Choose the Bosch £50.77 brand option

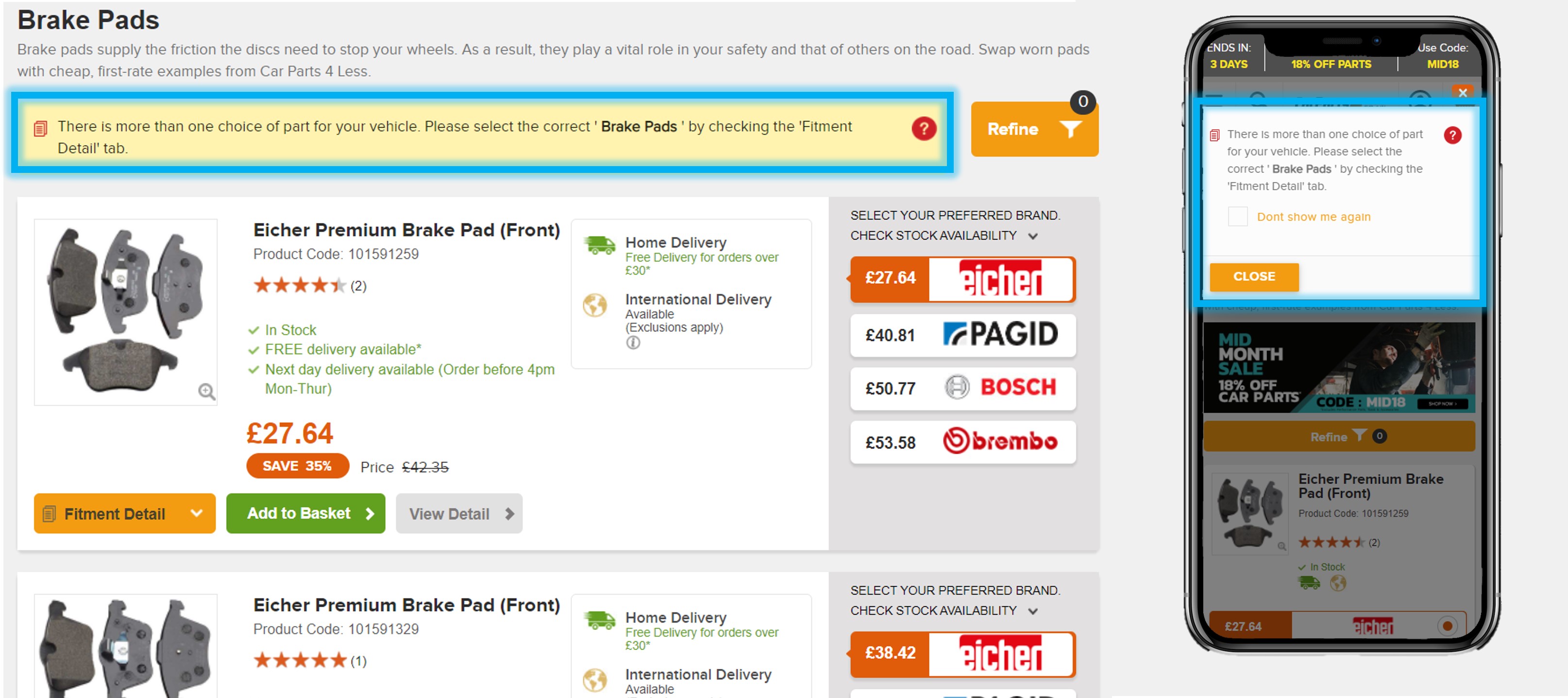click(962, 388)
